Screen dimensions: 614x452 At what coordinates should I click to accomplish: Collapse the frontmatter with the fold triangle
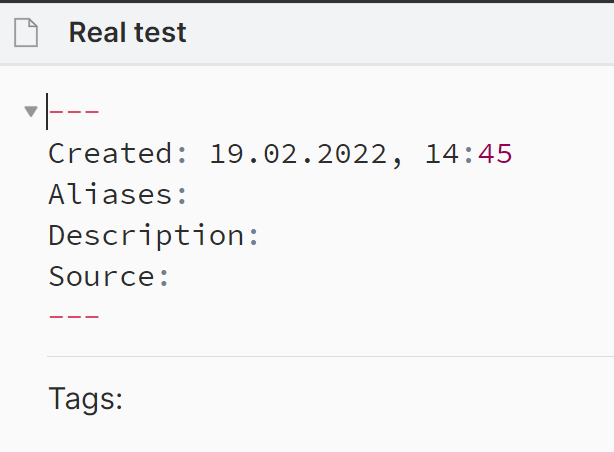[31, 111]
